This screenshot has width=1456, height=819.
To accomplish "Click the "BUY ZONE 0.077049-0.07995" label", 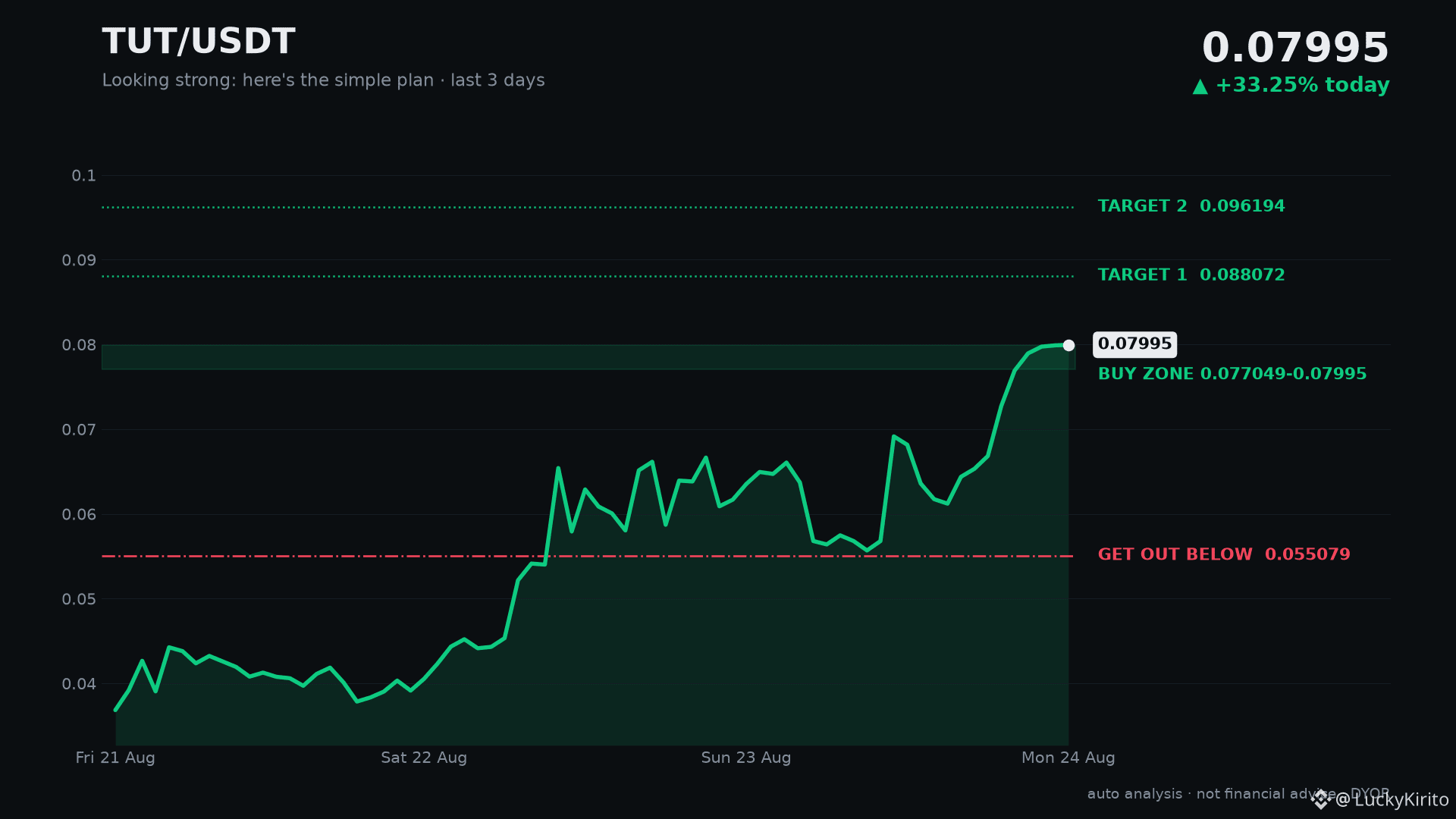I will [1232, 374].
